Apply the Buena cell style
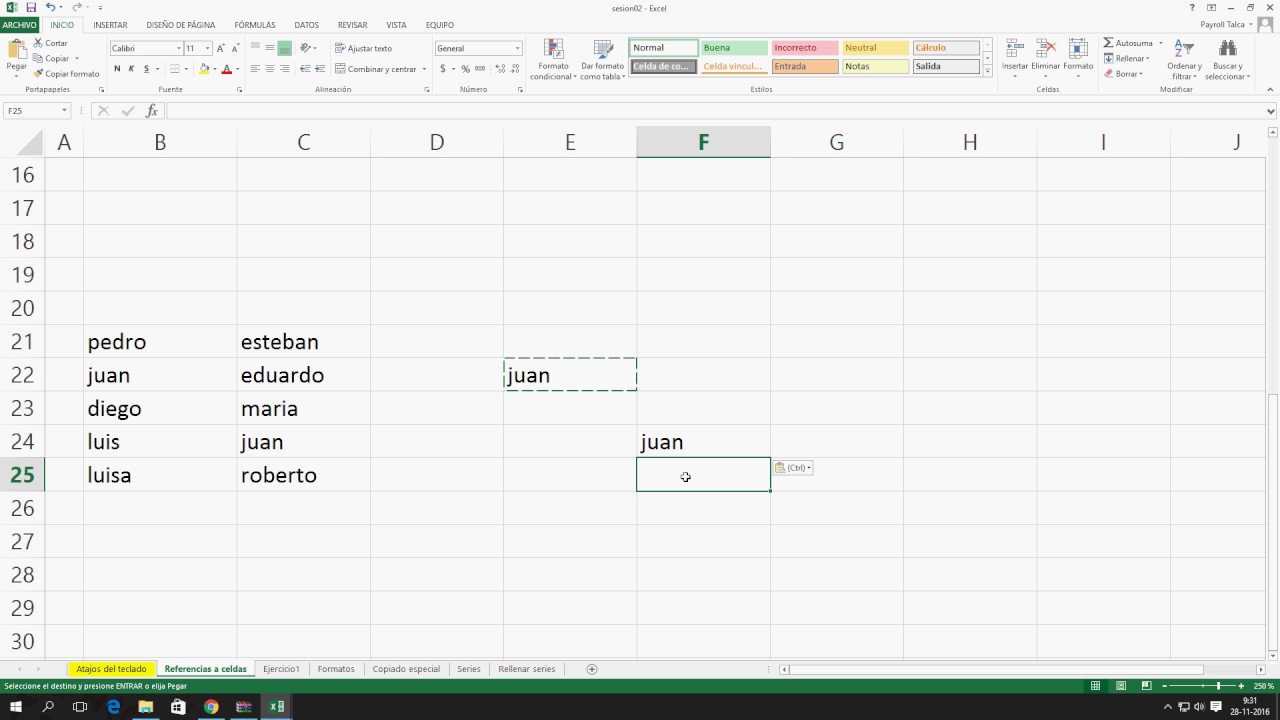This screenshot has width=1280, height=720. pos(734,48)
